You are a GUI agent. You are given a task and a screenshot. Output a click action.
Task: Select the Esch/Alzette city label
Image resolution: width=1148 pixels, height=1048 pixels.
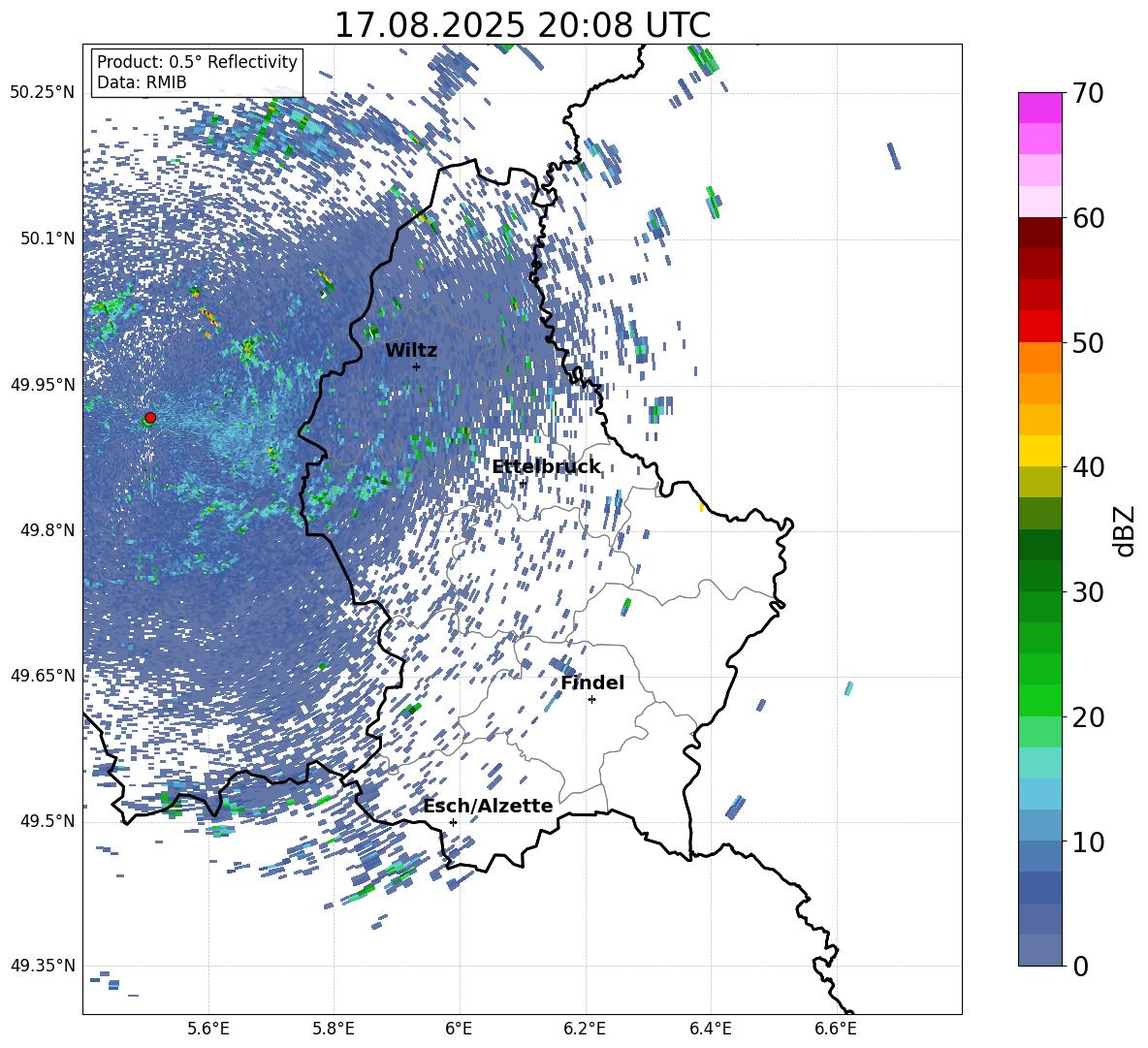point(488,806)
